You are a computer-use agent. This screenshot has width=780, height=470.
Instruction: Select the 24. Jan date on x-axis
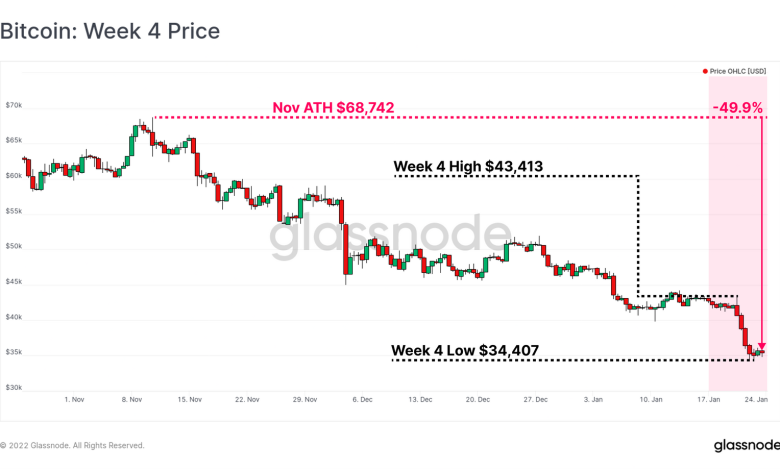756,399
